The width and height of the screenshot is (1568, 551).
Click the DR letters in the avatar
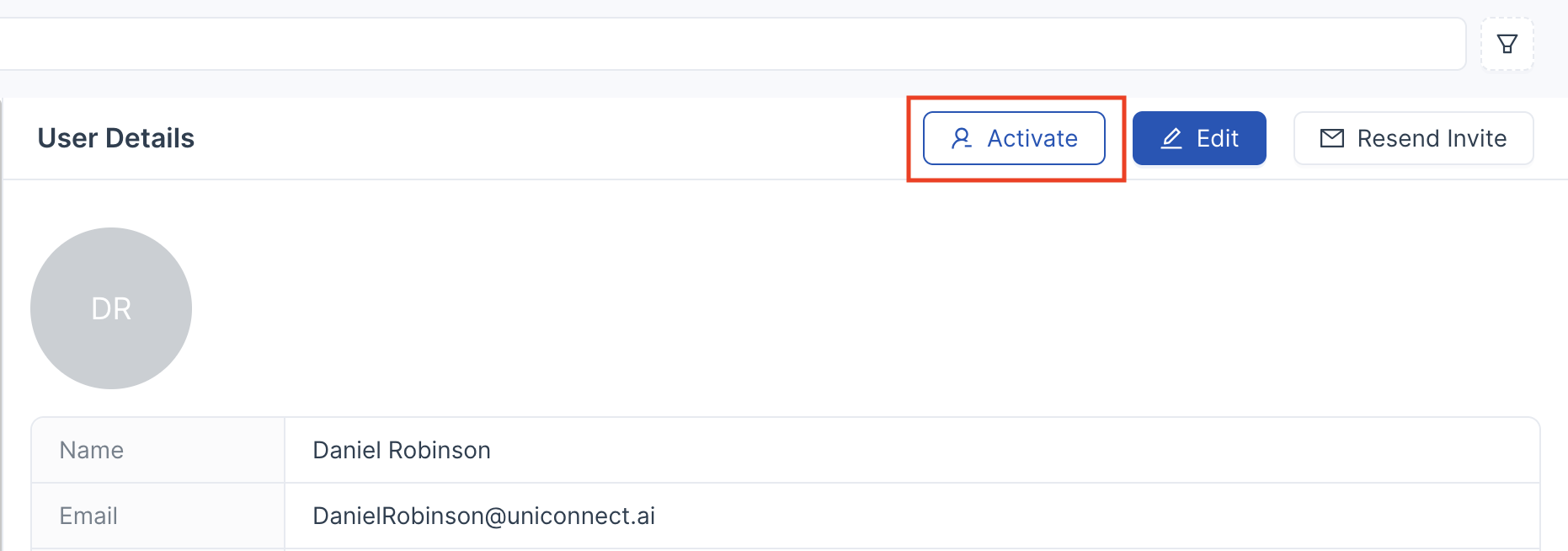coord(111,309)
